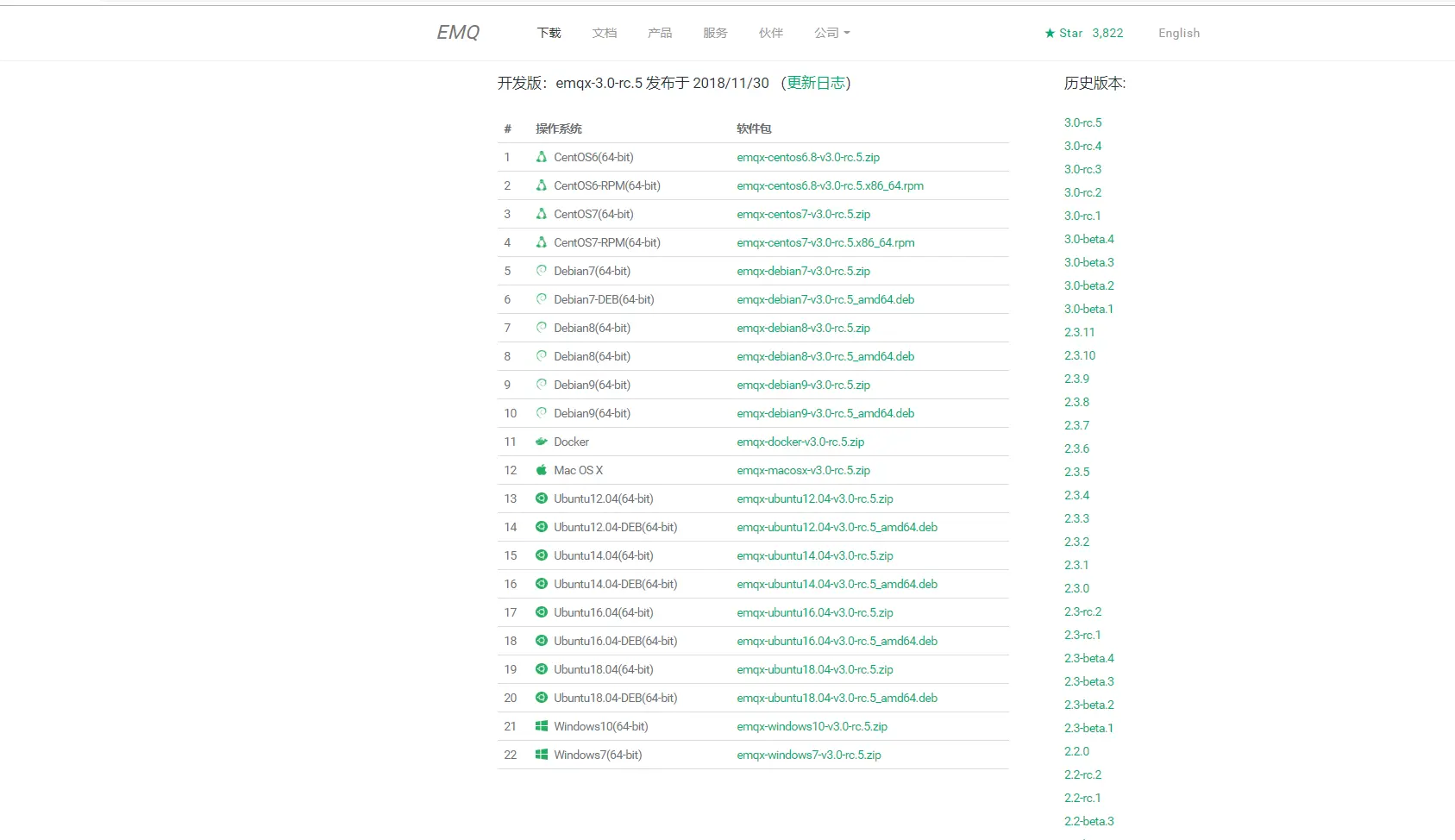This screenshot has width=1455, height=840.
Task: Switch language to English
Action: (x=1179, y=33)
